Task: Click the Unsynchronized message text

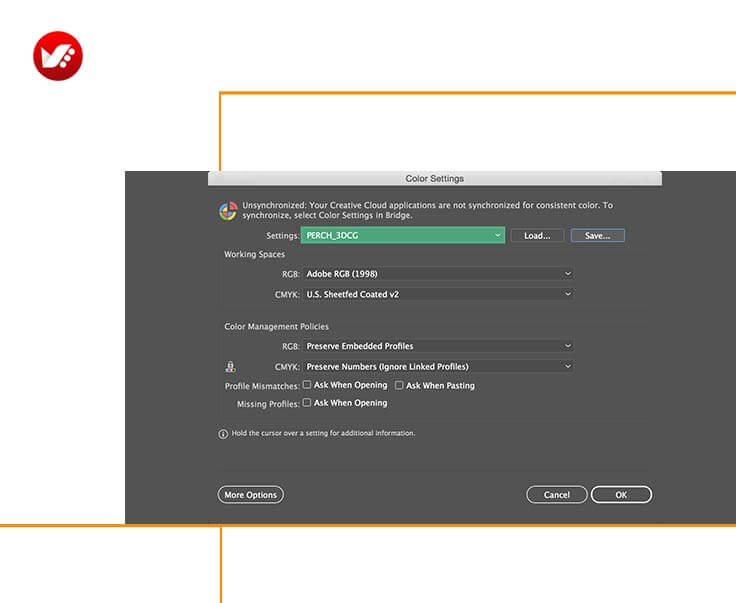Action: pyautogui.click(x=427, y=210)
